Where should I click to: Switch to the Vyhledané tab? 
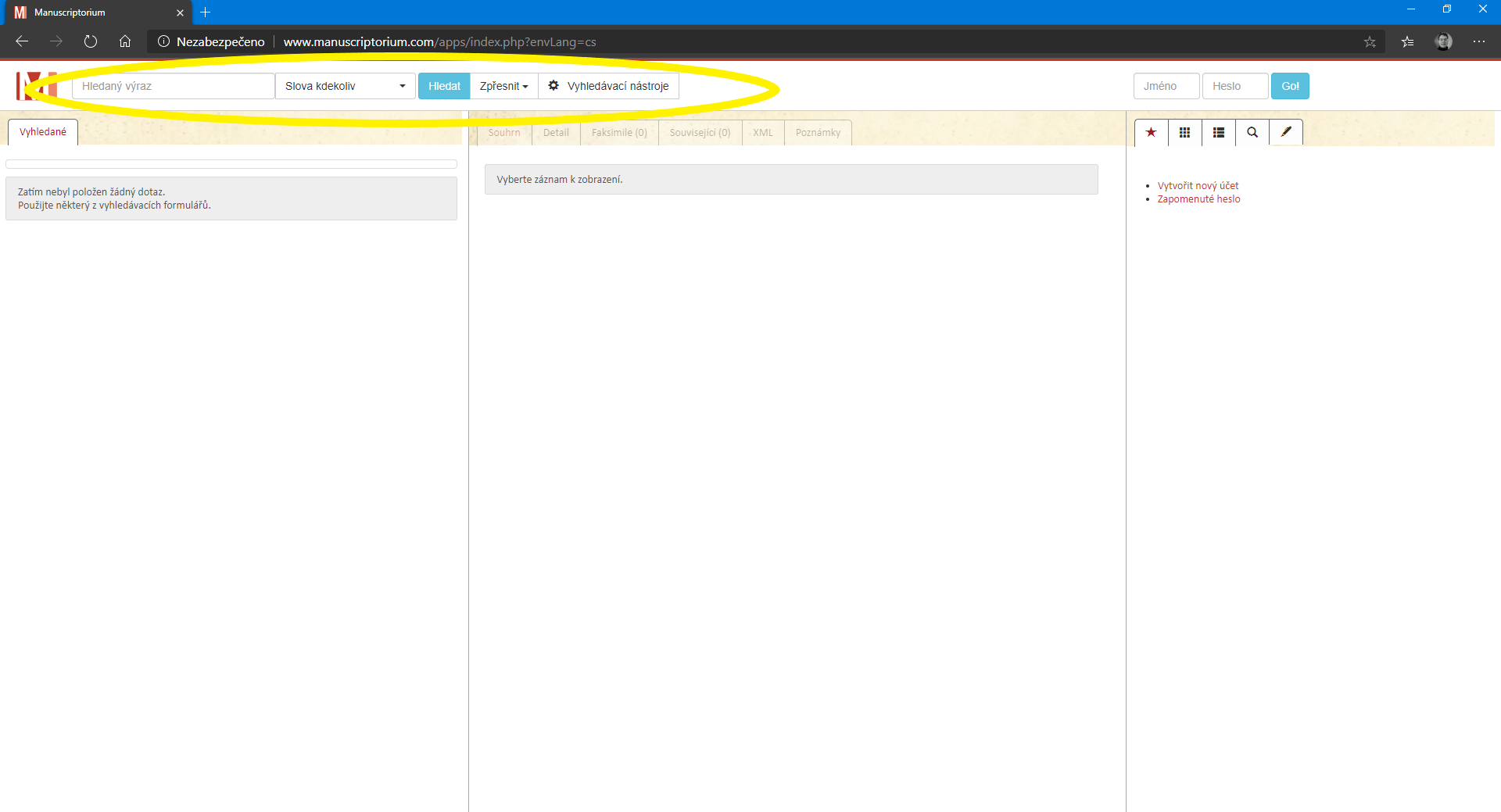click(43, 132)
